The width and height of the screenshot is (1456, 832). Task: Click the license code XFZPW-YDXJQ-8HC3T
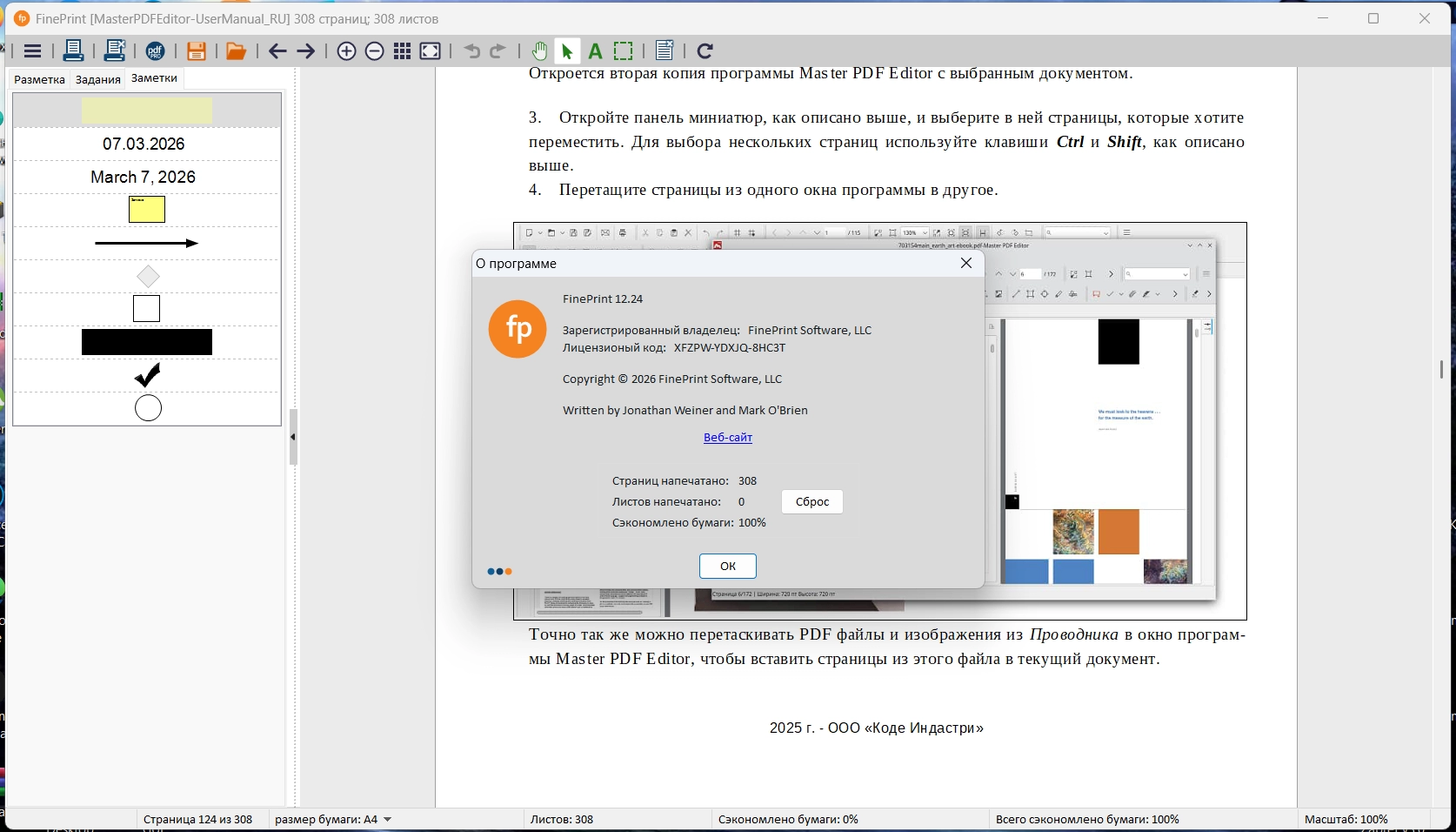pyautogui.click(x=730, y=348)
